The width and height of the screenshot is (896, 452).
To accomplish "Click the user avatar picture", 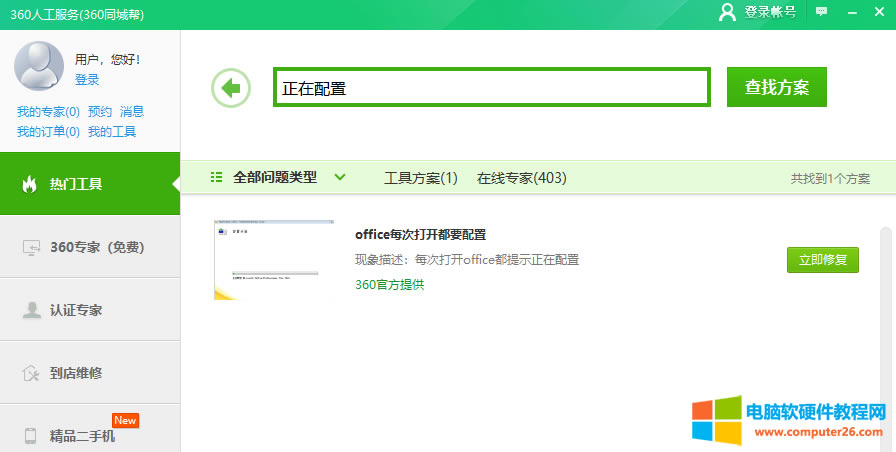I will [40, 66].
